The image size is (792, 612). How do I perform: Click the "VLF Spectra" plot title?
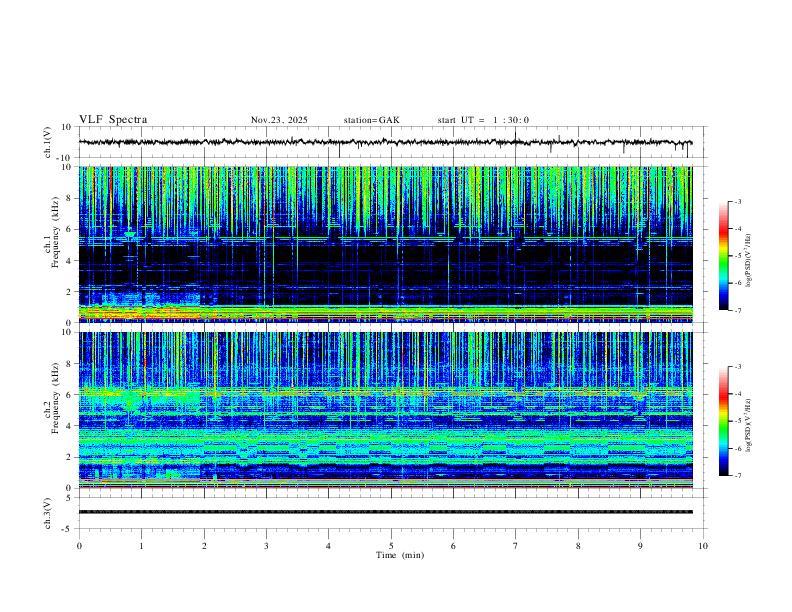tap(113, 120)
